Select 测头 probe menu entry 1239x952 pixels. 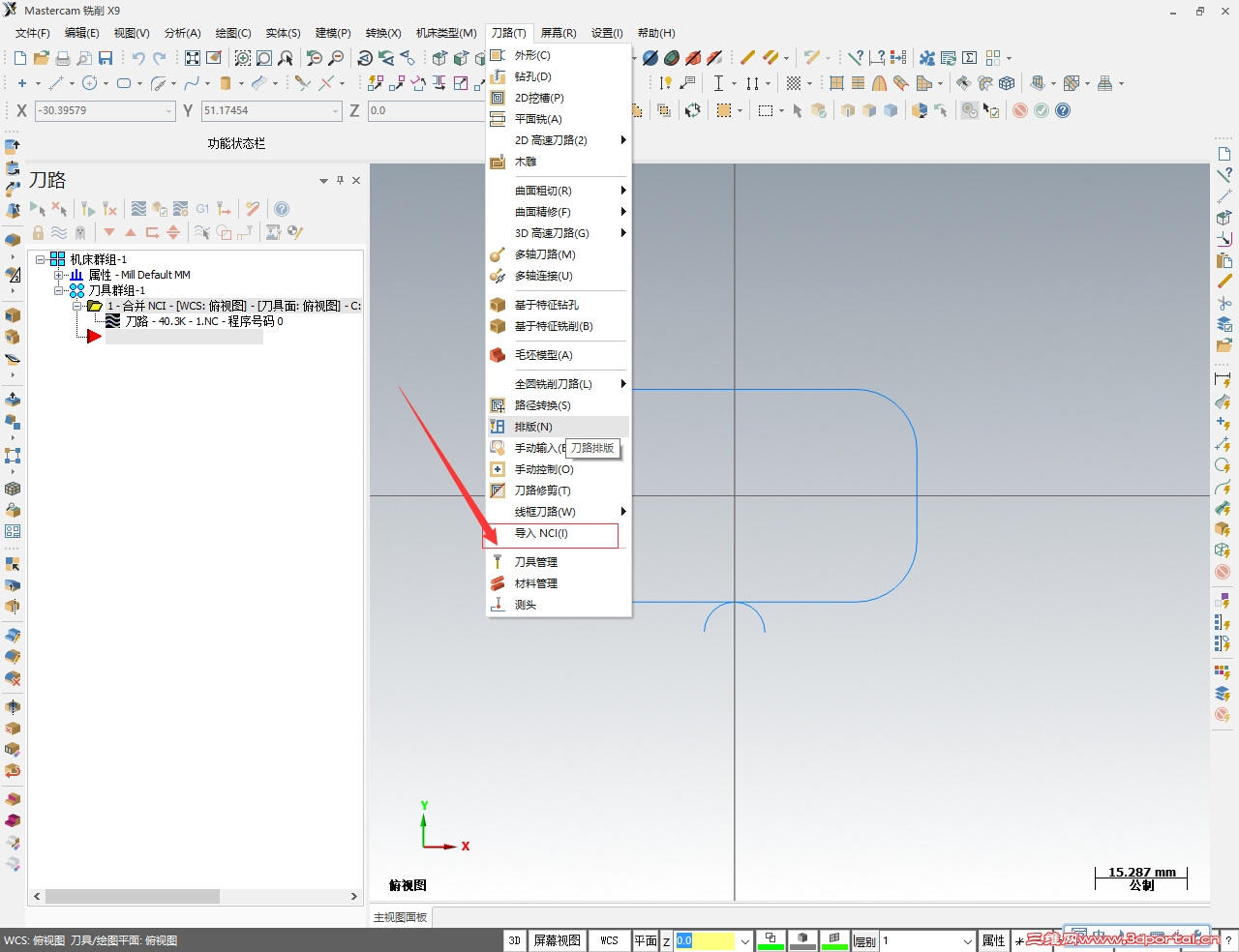[558, 605]
